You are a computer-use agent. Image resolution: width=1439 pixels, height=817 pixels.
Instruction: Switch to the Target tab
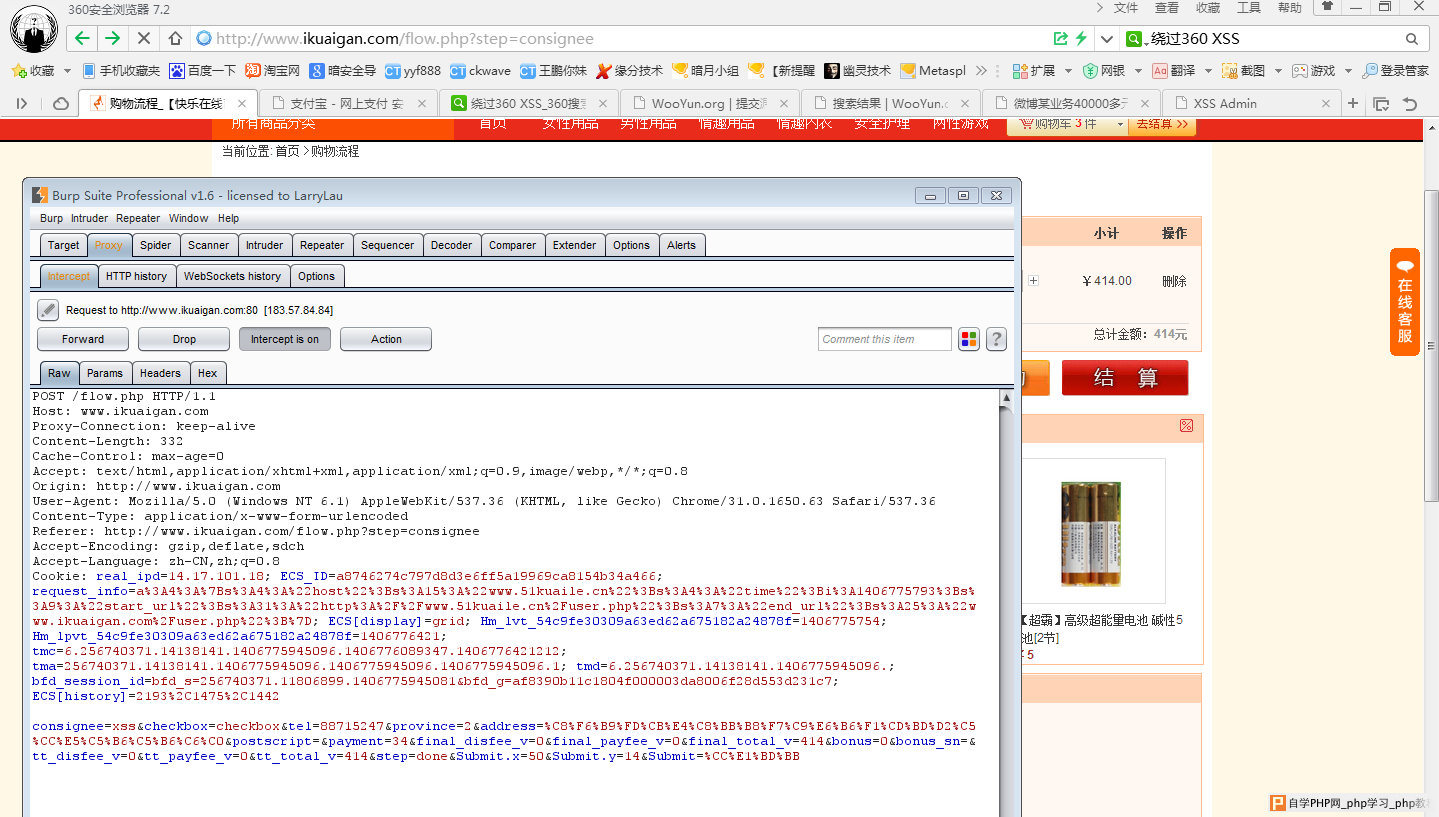63,245
